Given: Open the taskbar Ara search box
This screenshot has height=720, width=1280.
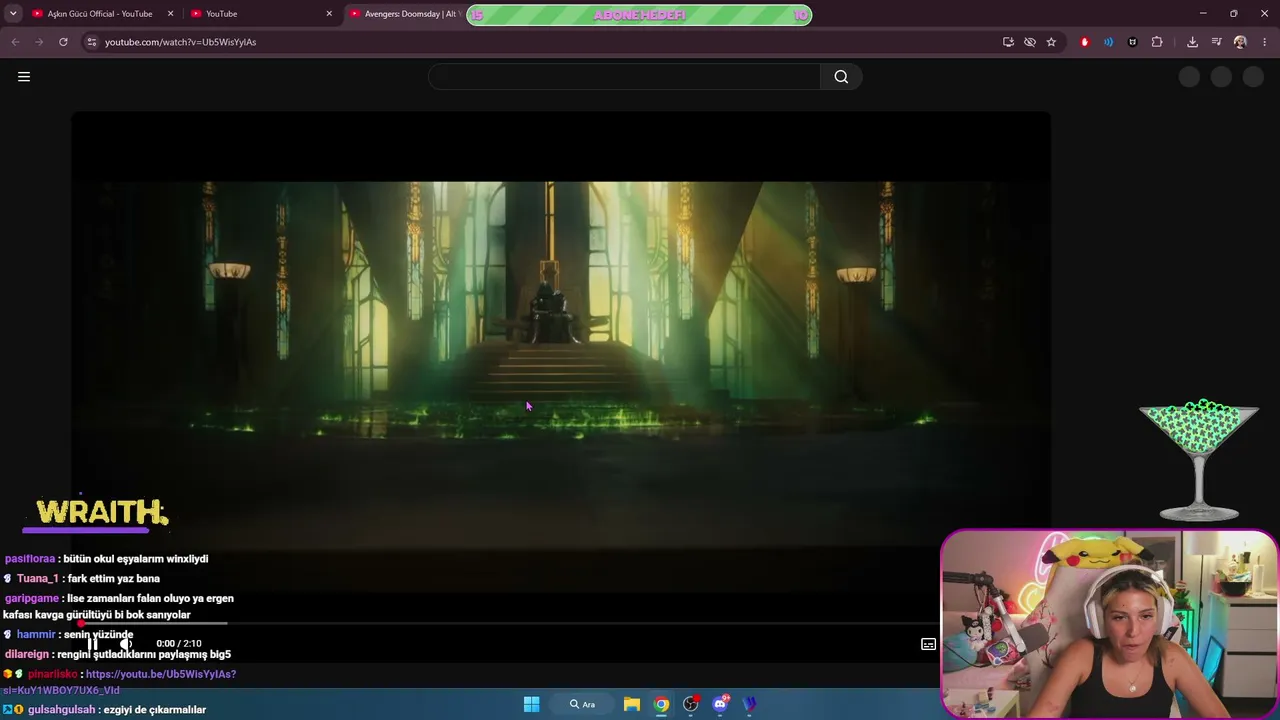Looking at the screenshot, I should (582, 704).
